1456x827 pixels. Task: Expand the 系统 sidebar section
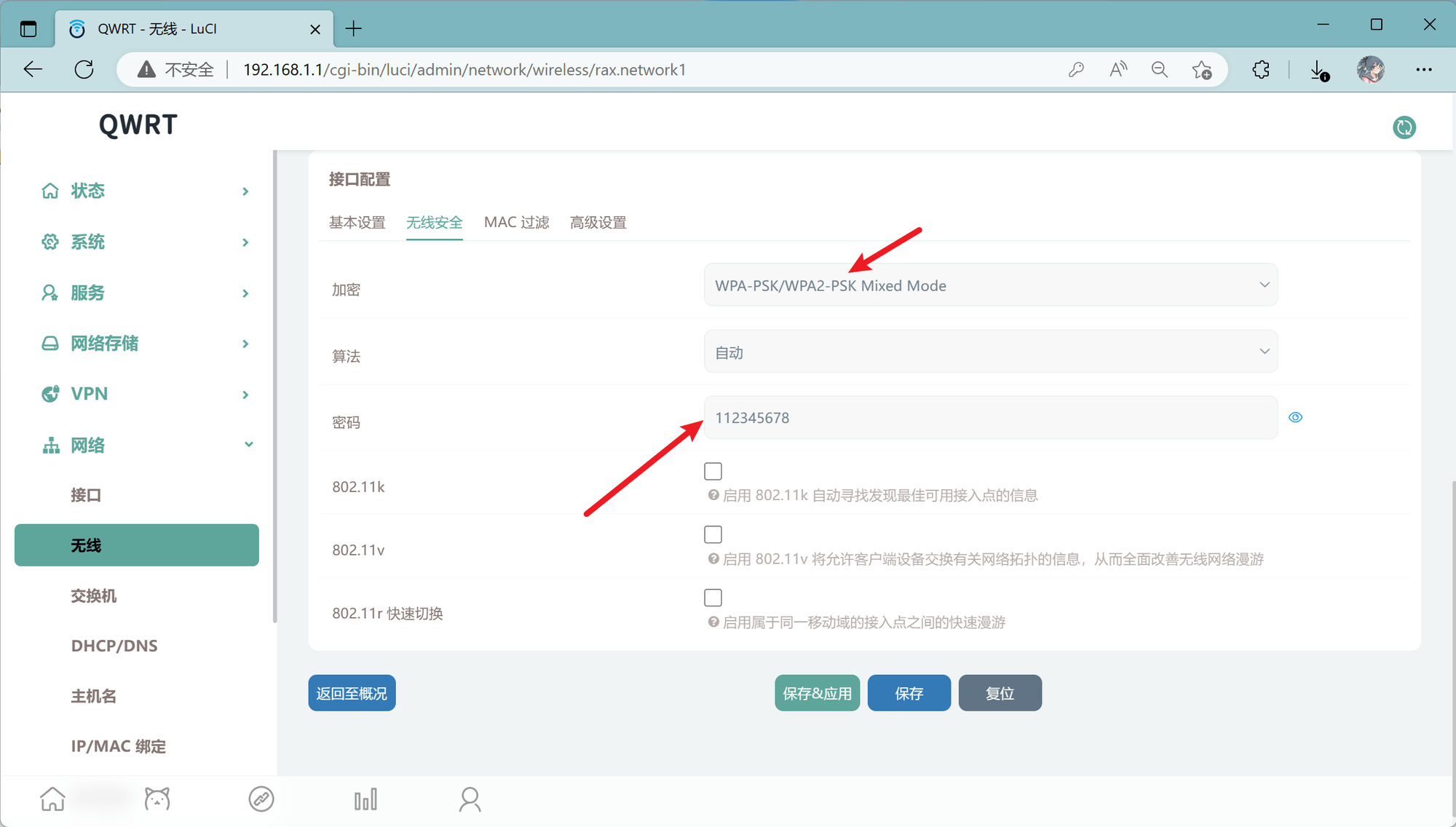click(87, 242)
